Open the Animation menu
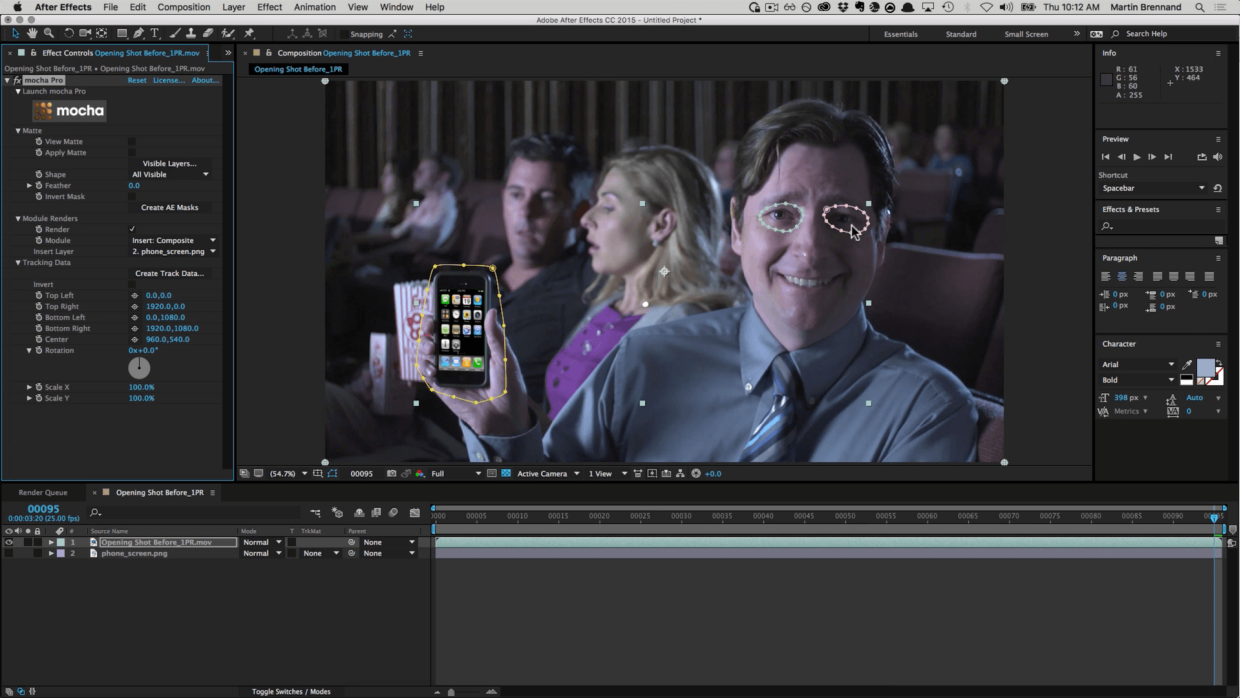The height and width of the screenshot is (698, 1240). click(x=315, y=7)
